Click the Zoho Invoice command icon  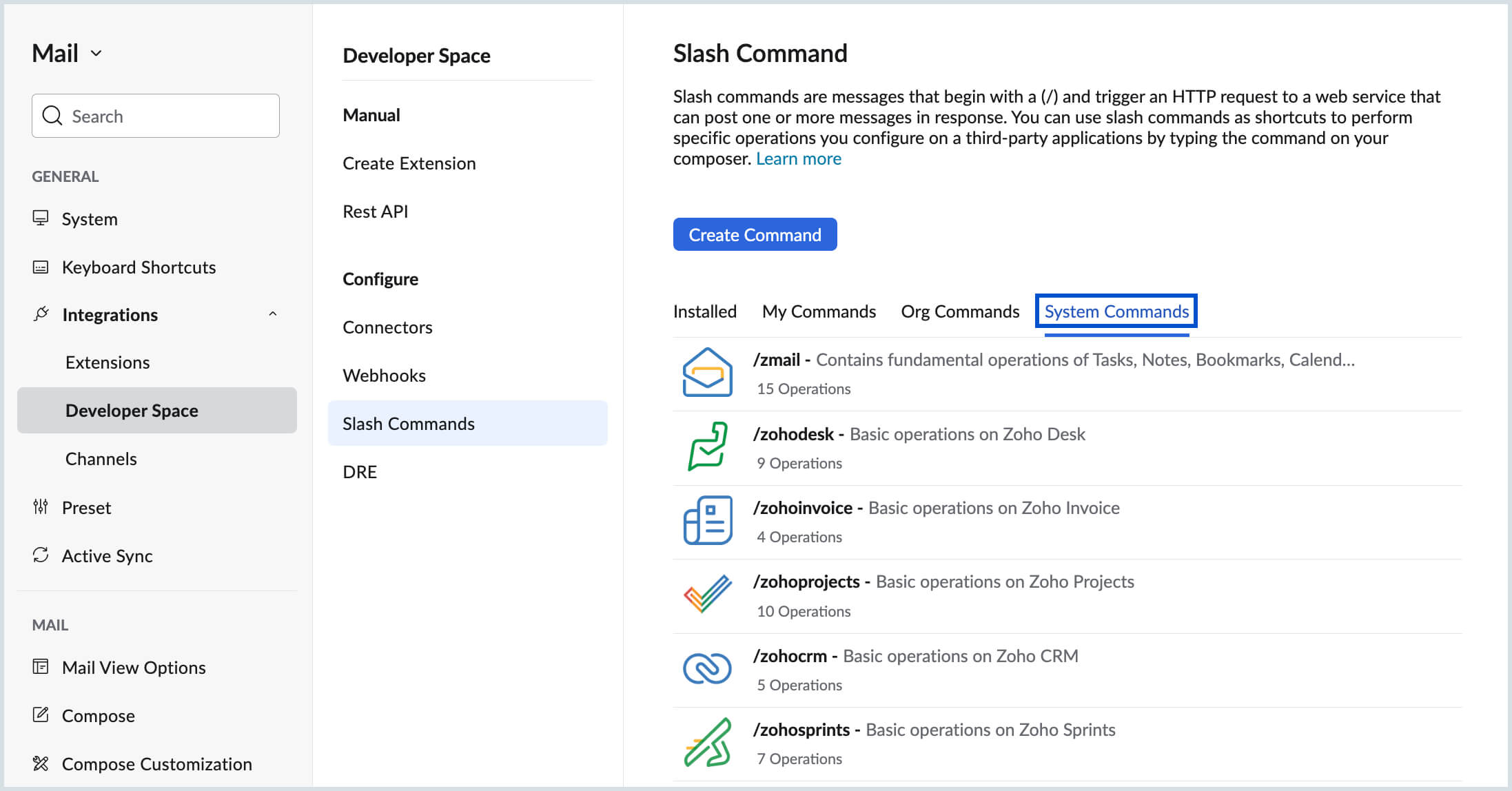pyautogui.click(x=707, y=520)
